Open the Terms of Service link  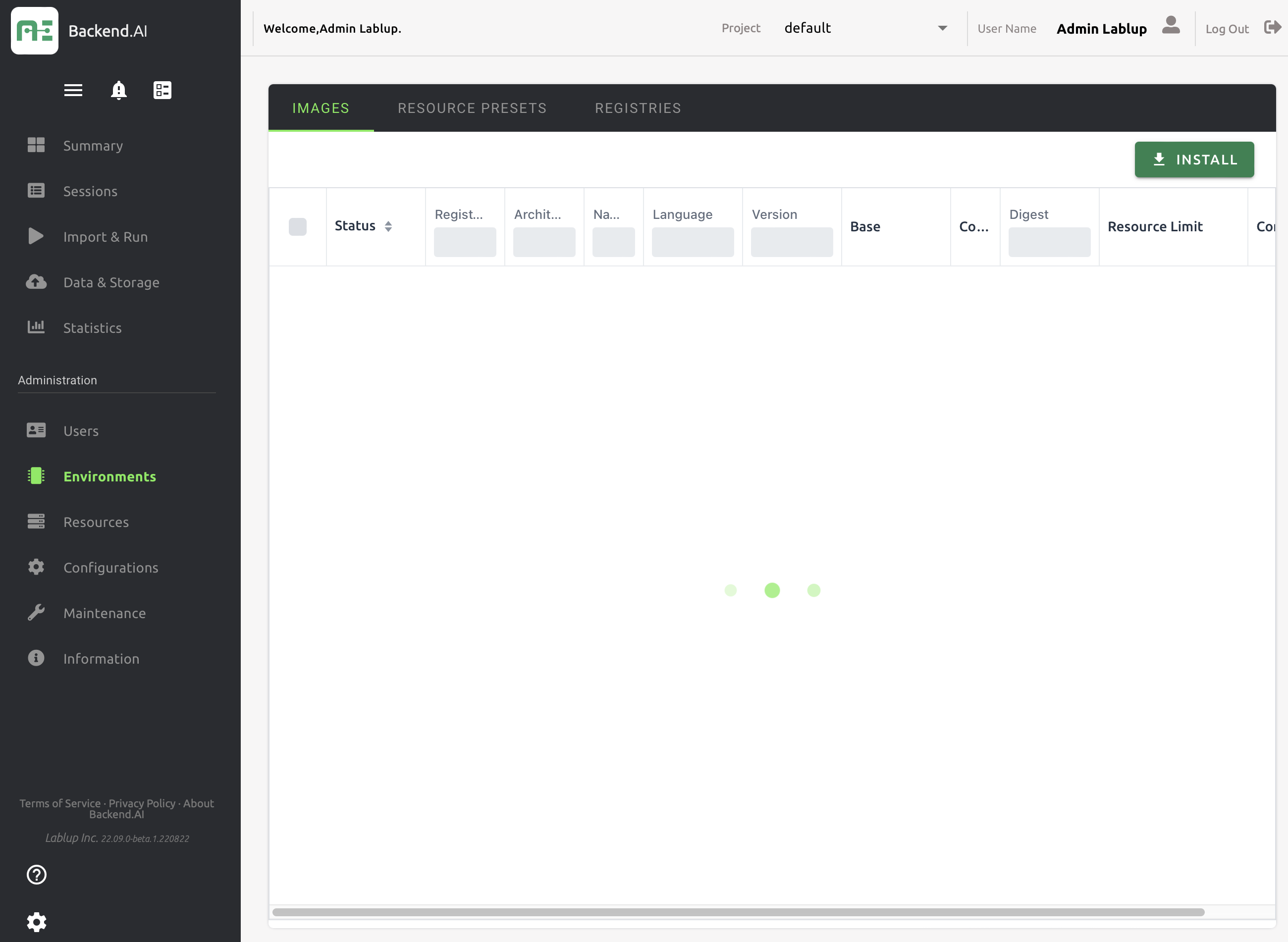[59, 803]
